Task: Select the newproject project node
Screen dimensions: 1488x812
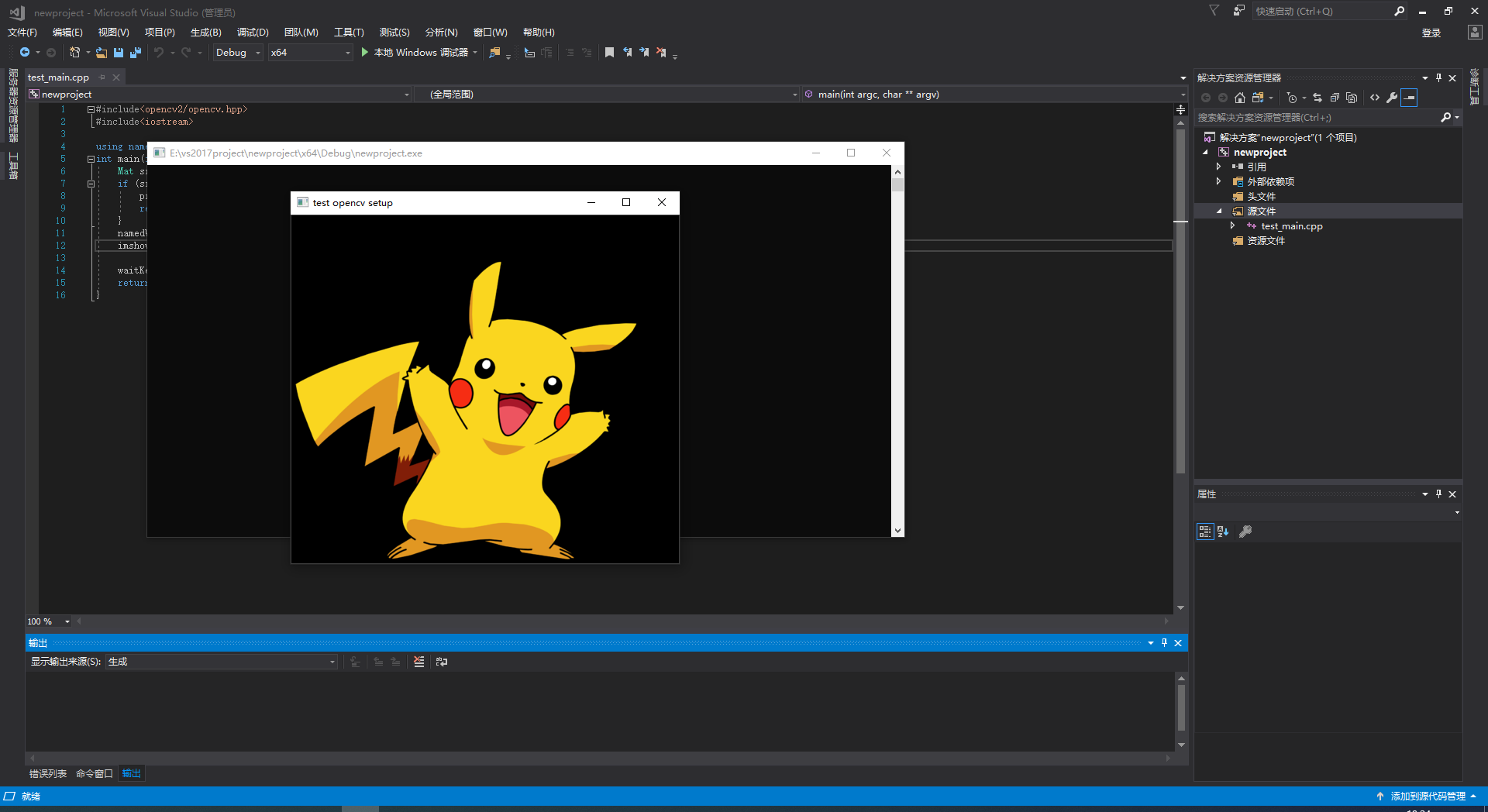Action: tap(1260, 152)
